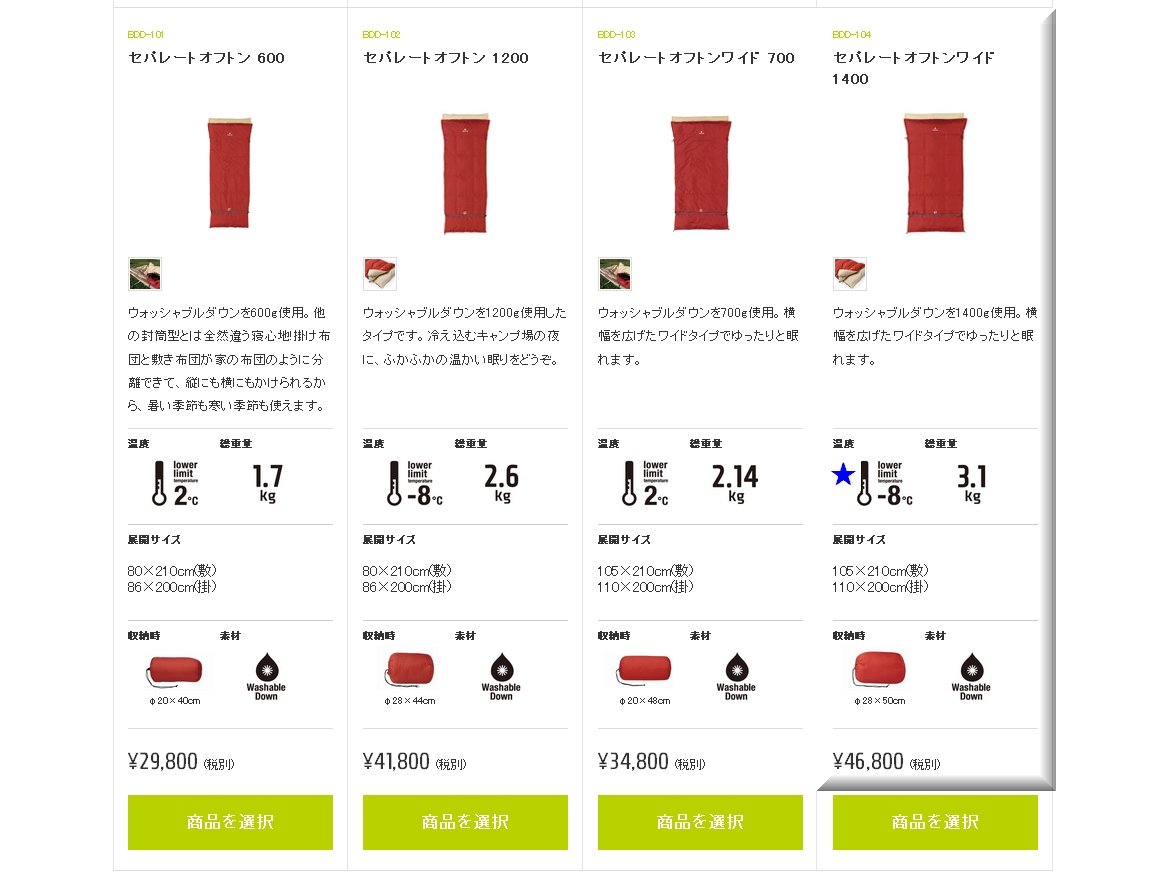Viewport: 1163px width, 881px height.
Task: Click Washable Down droplet icon for ワイド 700
Action: (x=737, y=668)
